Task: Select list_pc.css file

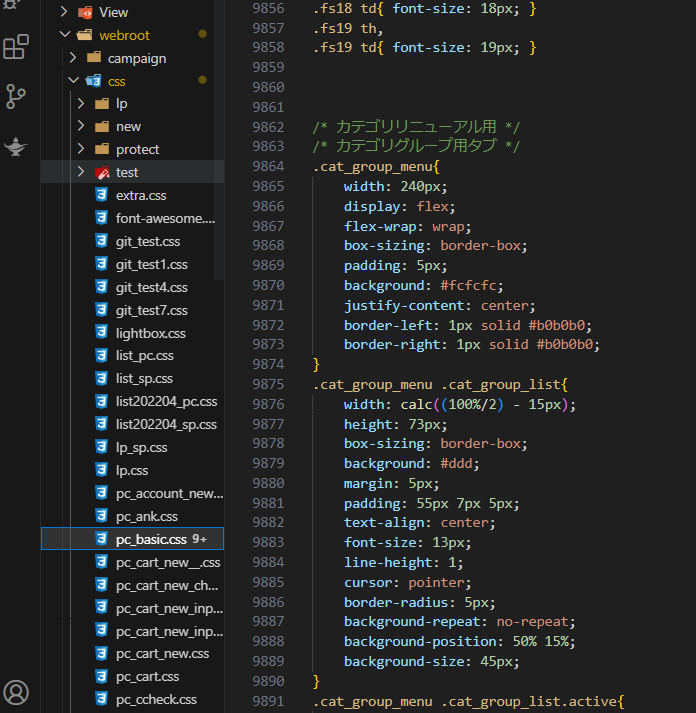Action: coord(144,355)
